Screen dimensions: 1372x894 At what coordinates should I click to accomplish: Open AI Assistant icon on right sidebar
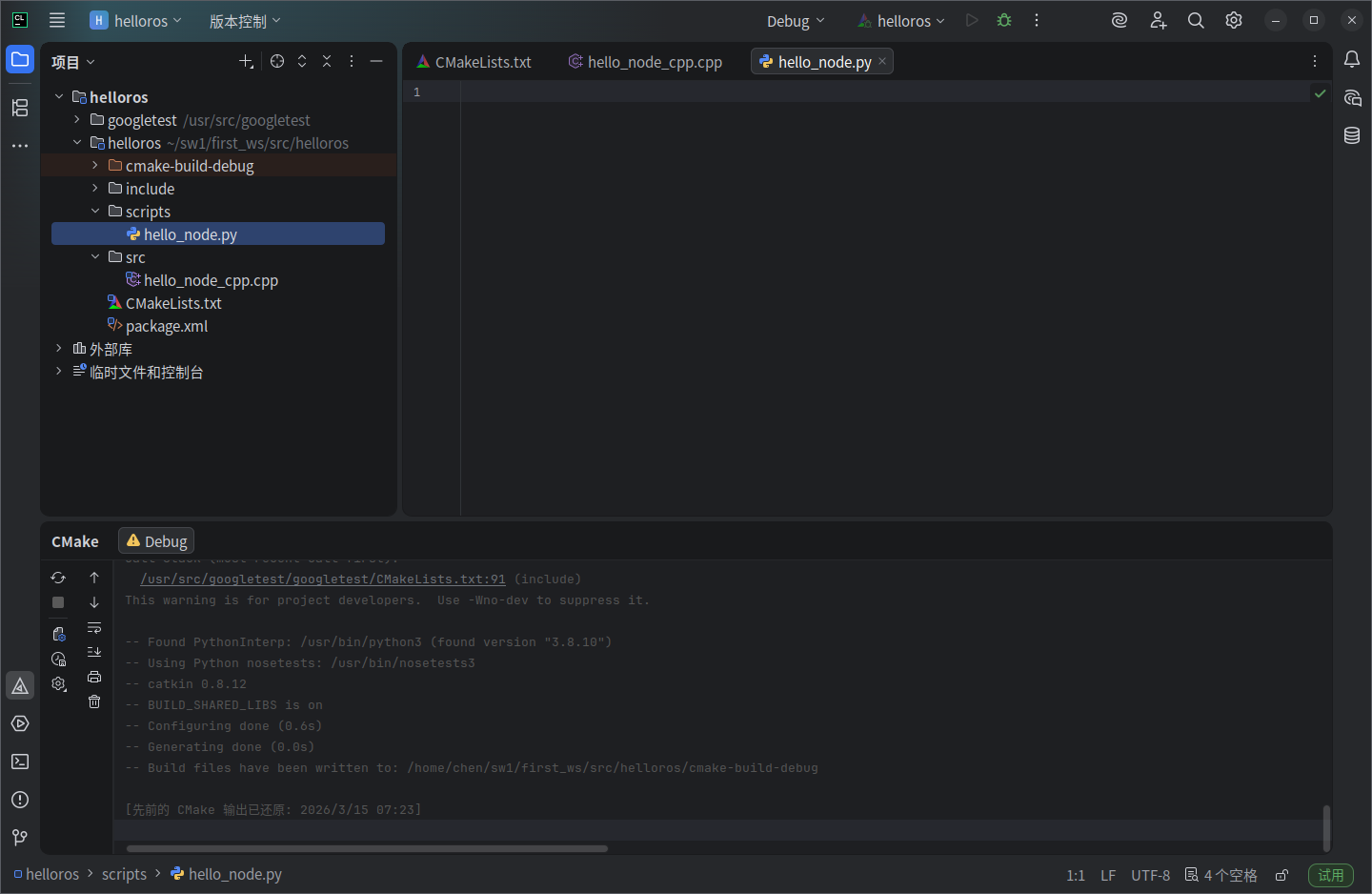(x=1352, y=97)
